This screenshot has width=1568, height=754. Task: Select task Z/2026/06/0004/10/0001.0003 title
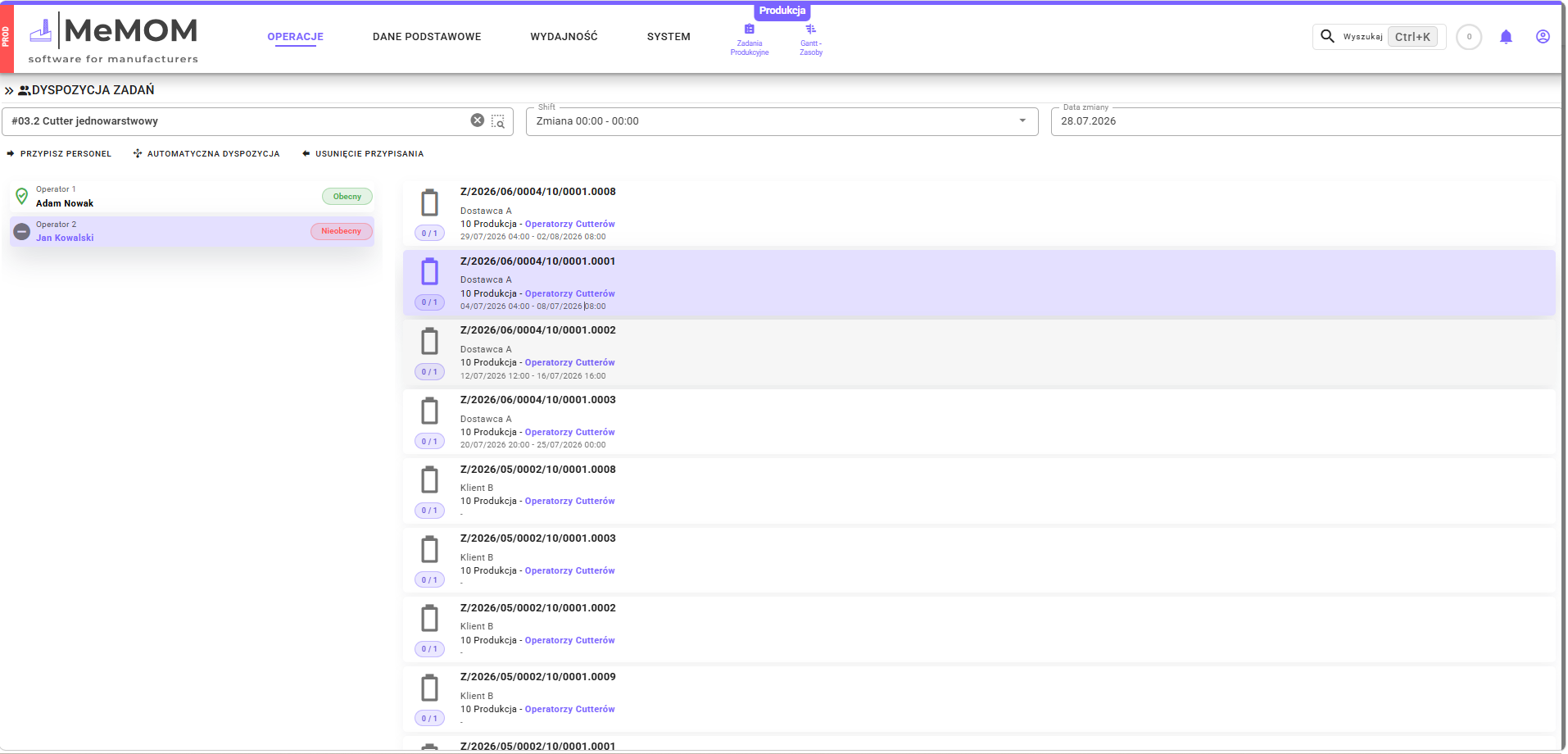click(x=538, y=400)
